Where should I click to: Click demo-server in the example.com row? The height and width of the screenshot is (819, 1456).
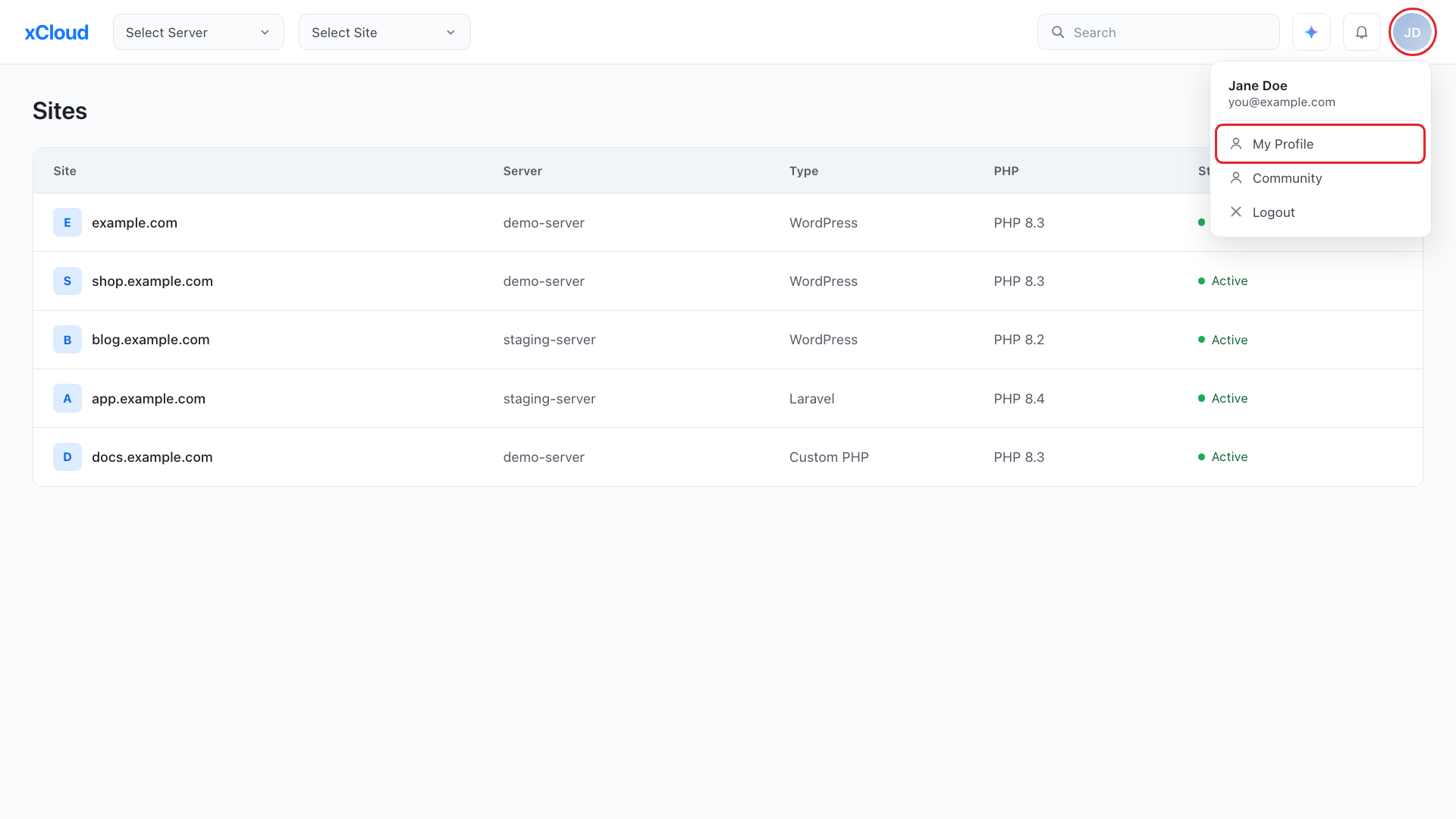544,223
